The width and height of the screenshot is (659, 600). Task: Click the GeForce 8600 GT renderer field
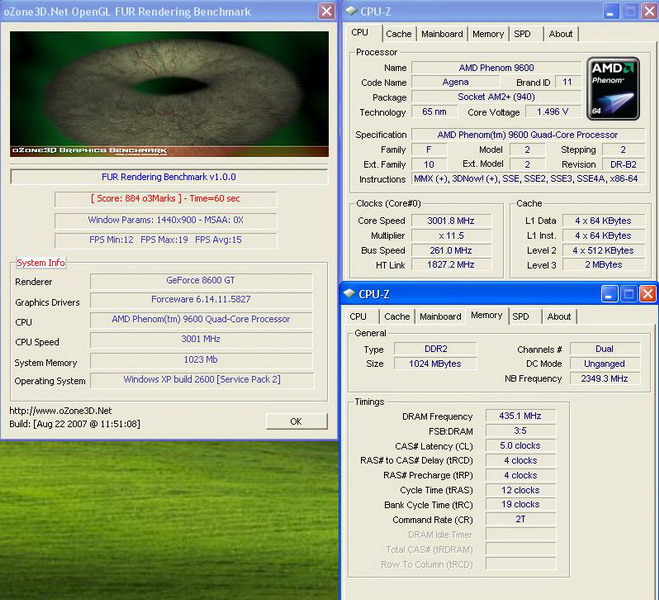201,280
